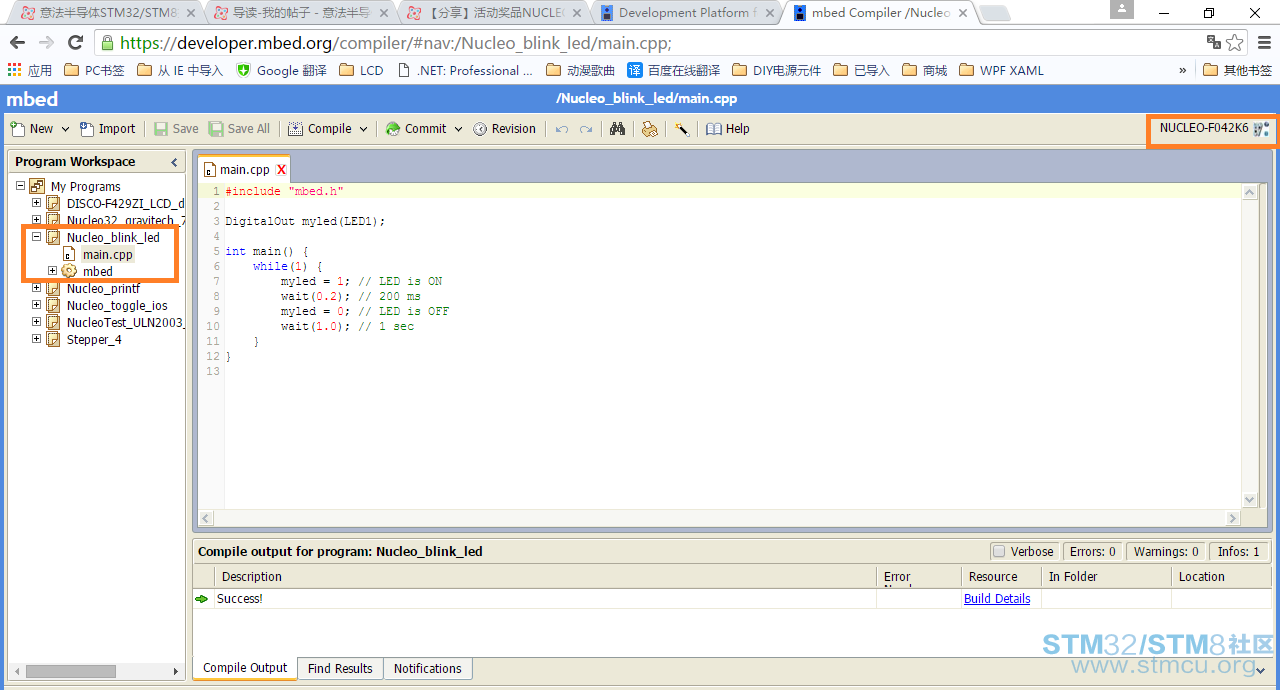Viewport: 1280px width, 690px height.
Task: Click the Commit toolbar button
Action: (416, 129)
